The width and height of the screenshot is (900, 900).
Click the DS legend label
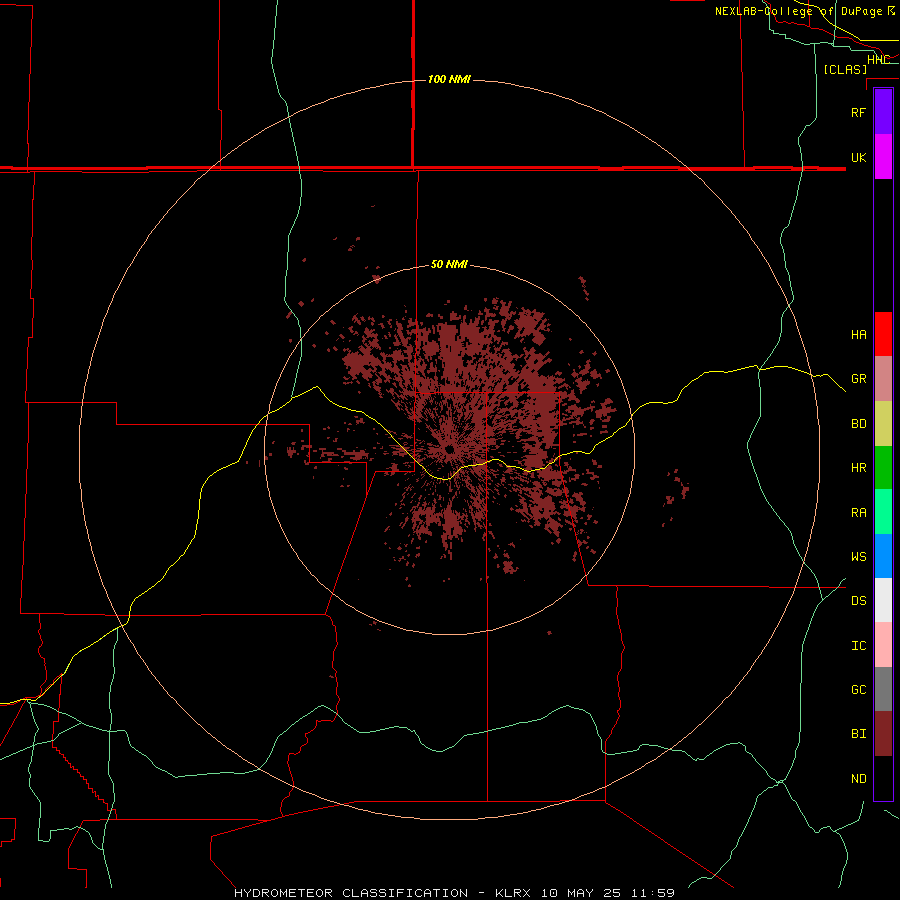pos(858,601)
